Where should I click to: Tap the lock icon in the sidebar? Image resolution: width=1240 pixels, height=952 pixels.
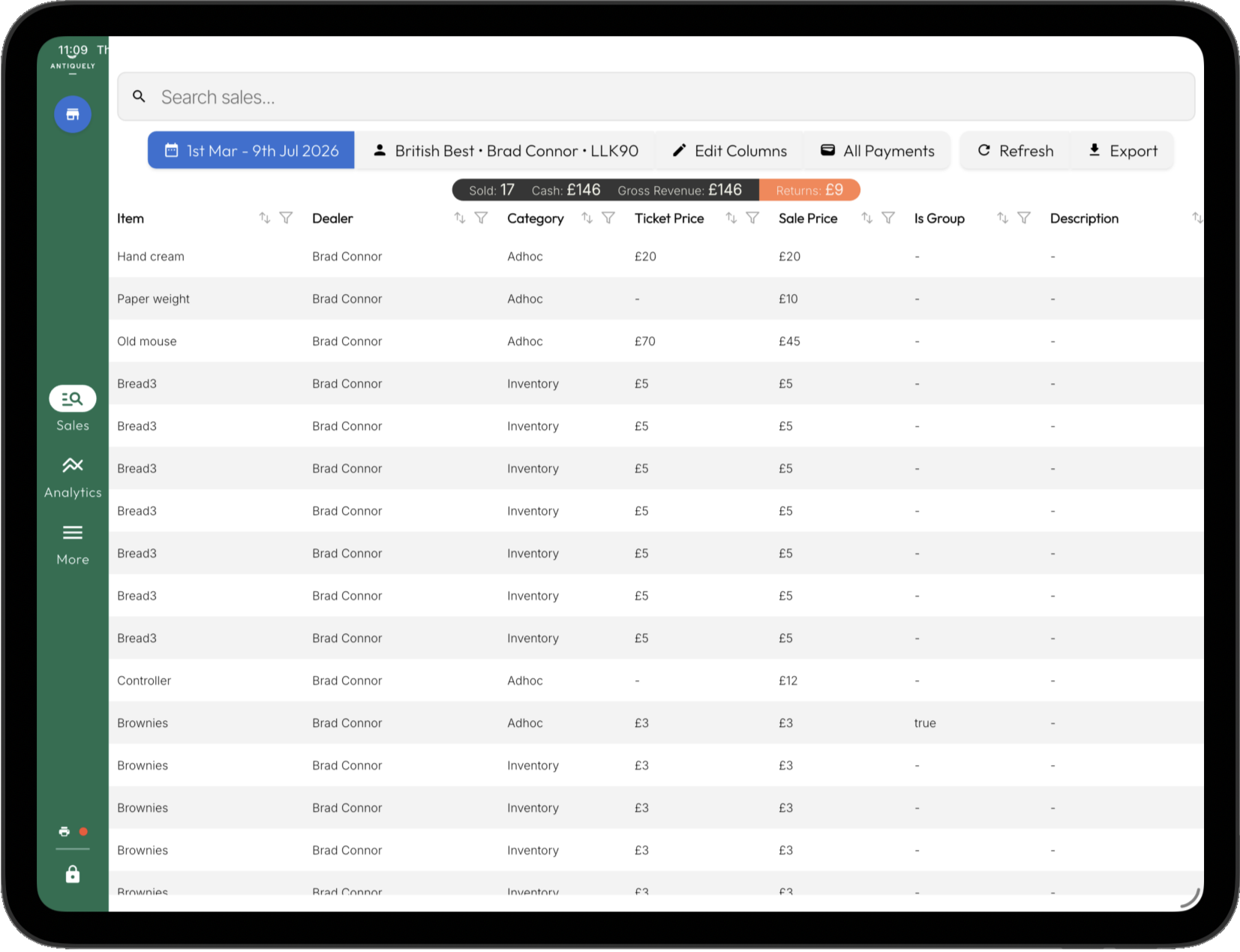pos(73,874)
